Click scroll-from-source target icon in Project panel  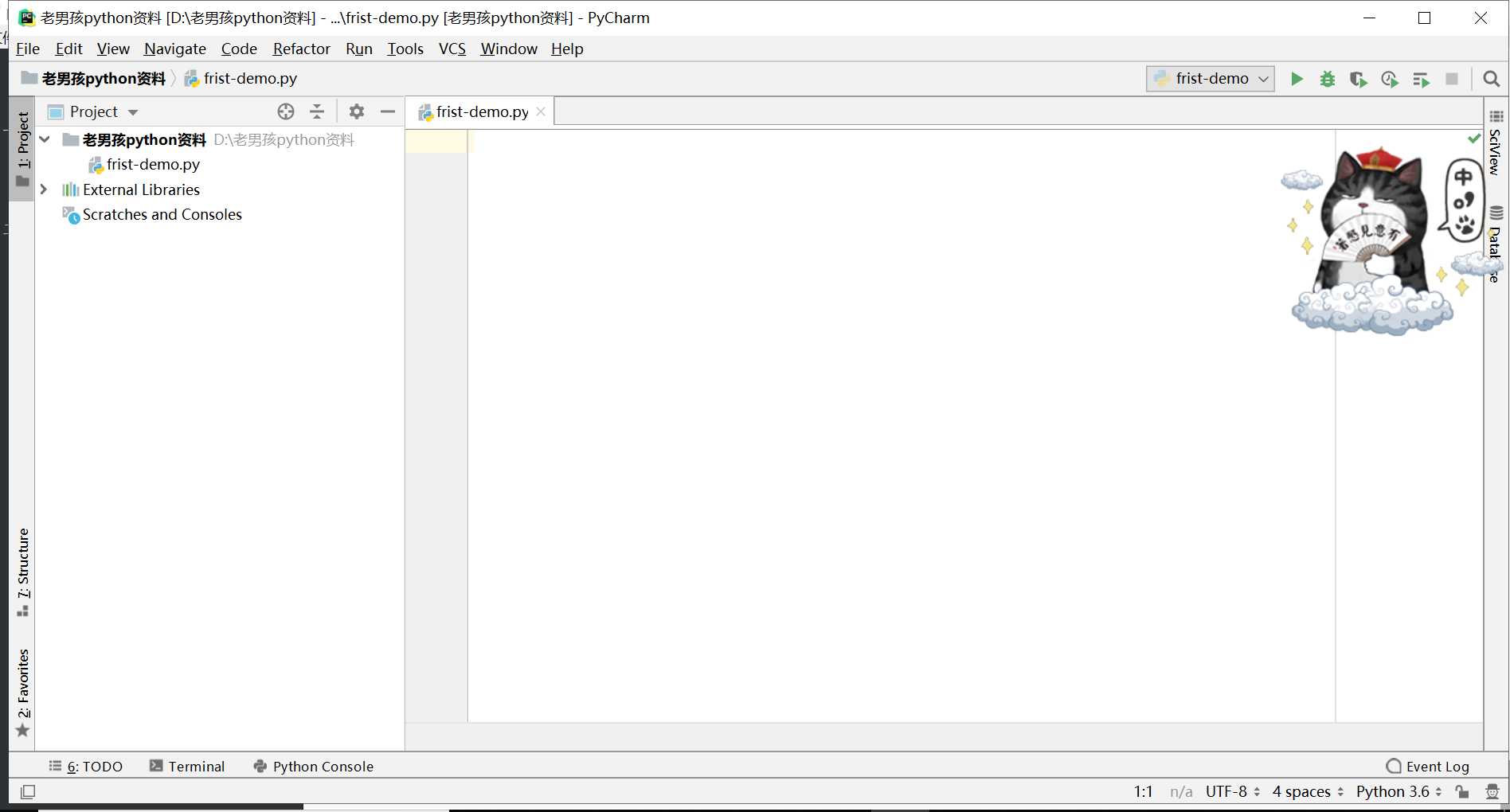coord(286,111)
